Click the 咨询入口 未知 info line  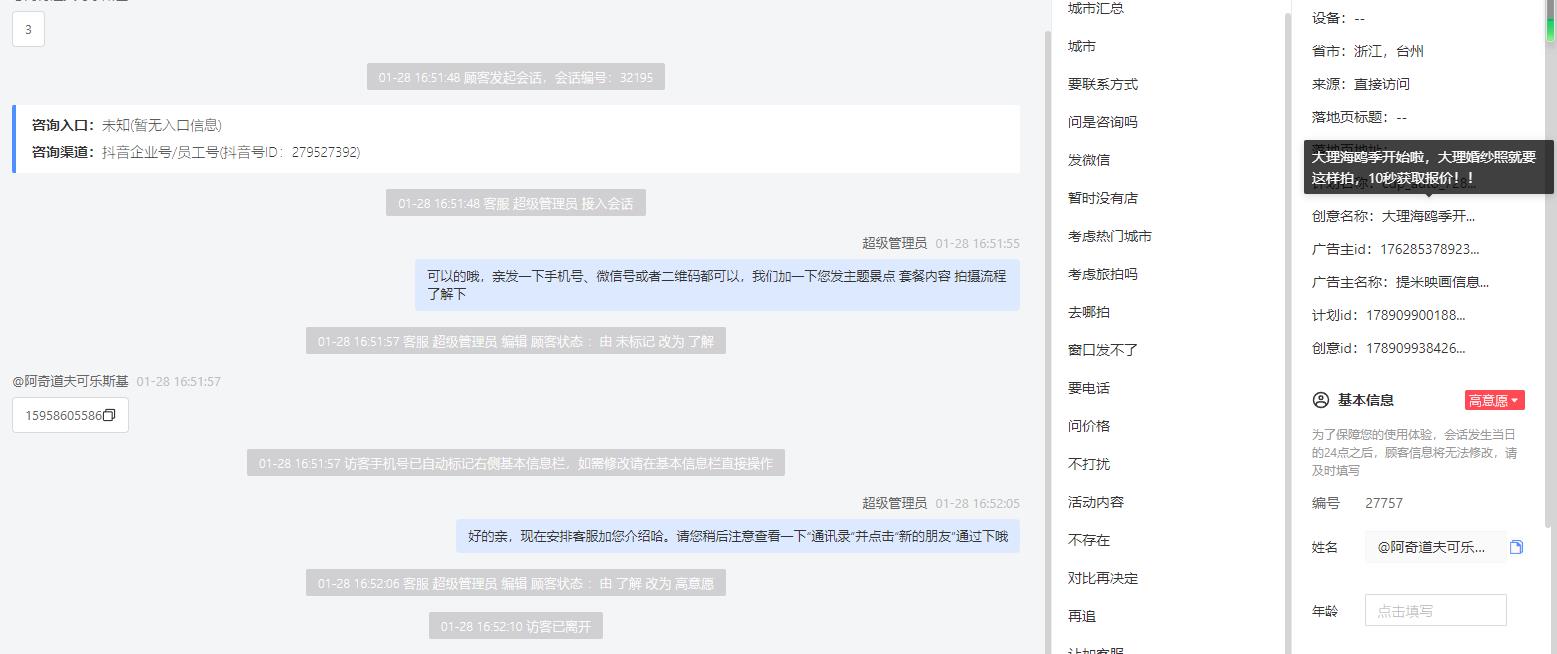pos(127,125)
